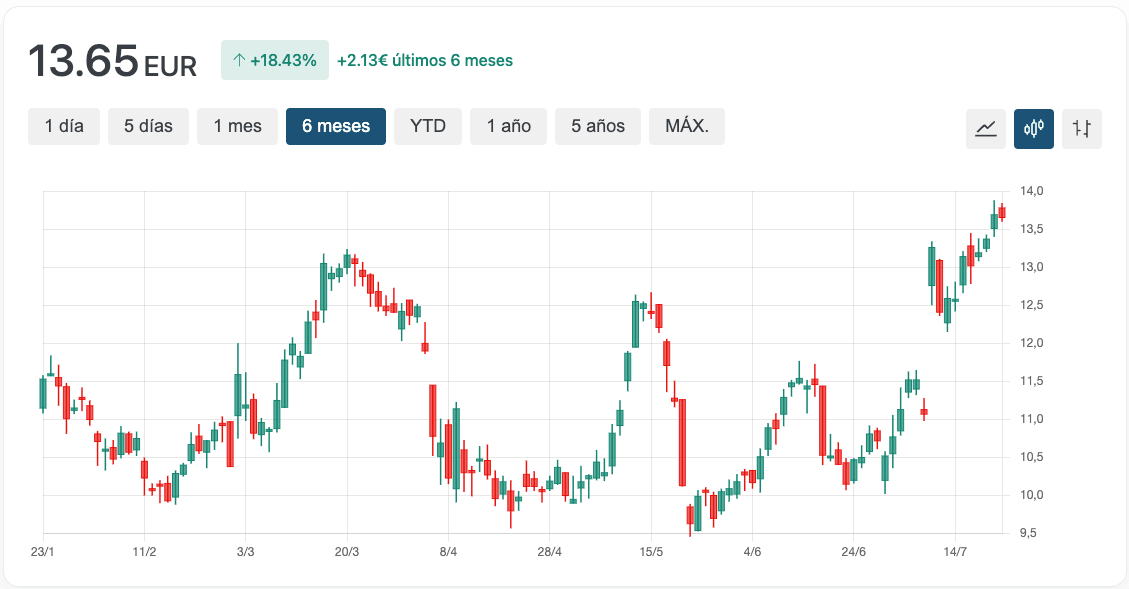Click the 23/1 date axis label
1129x589 pixels.
pos(42,552)
